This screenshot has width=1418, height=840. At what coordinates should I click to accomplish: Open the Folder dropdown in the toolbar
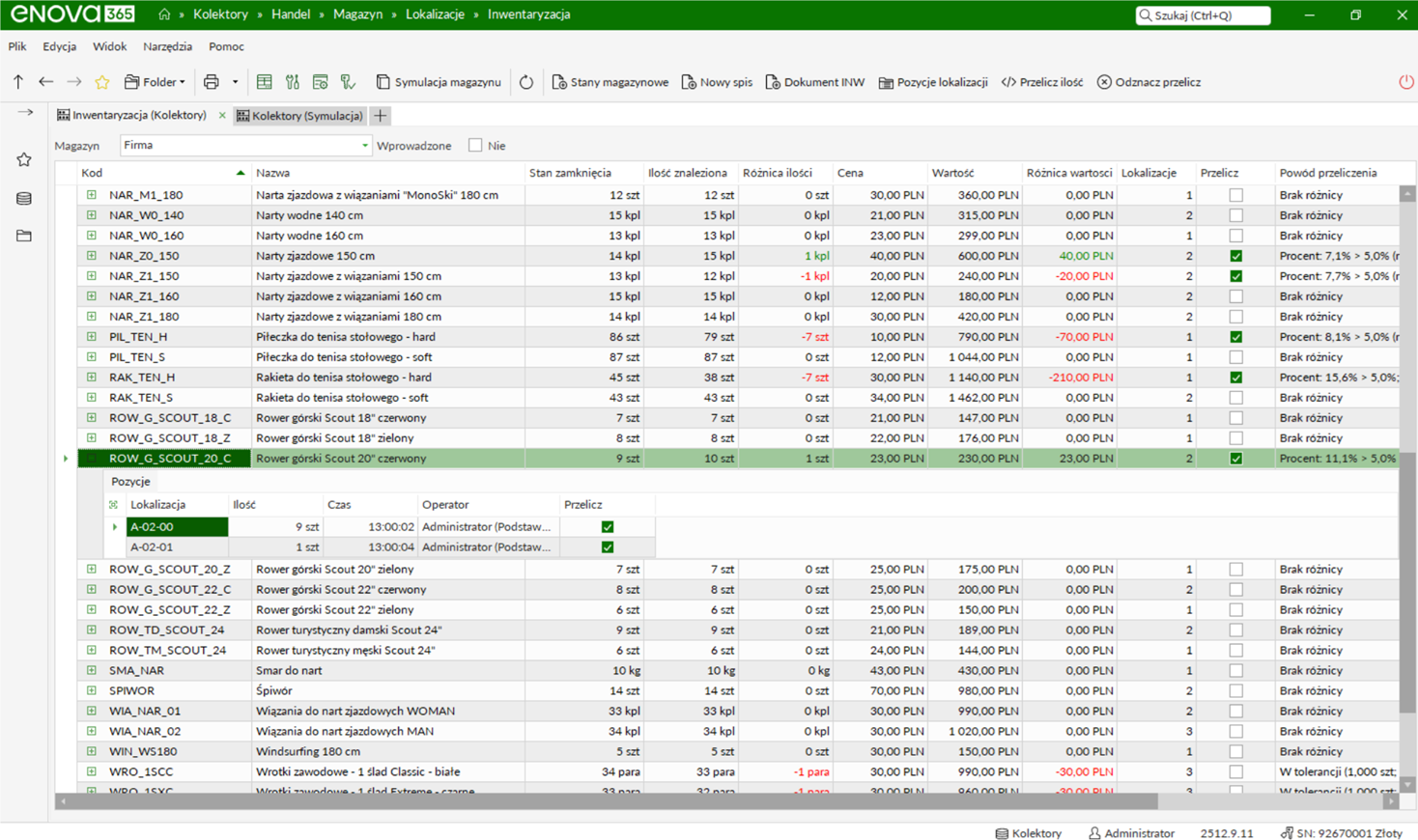tap(155, 82)
